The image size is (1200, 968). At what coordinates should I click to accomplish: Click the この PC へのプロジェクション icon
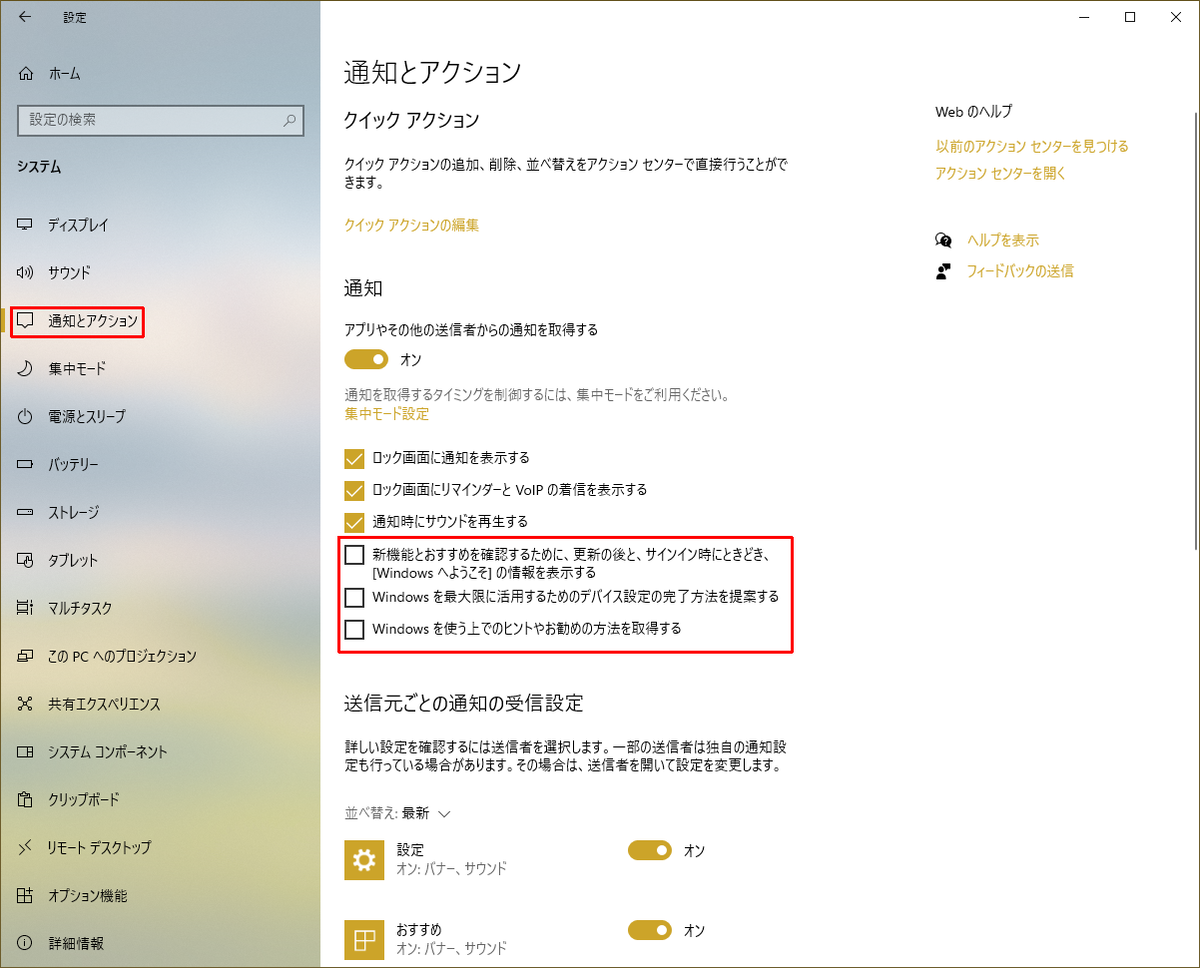pyautogui.click(x=26, y=656)
